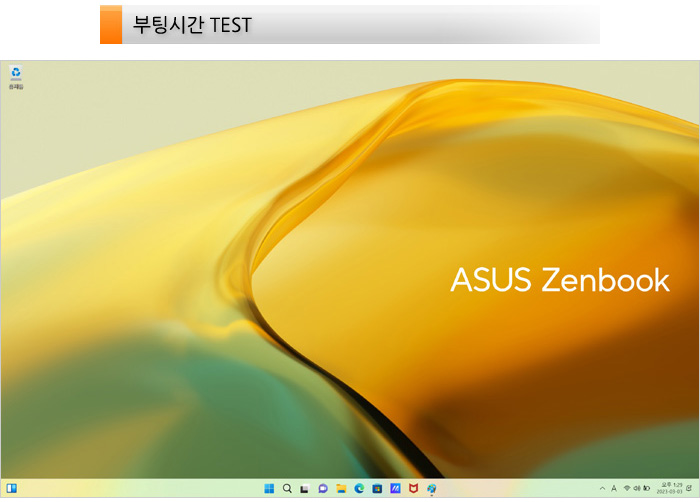Launch Microsoft Edge from the taskbar

359,489
